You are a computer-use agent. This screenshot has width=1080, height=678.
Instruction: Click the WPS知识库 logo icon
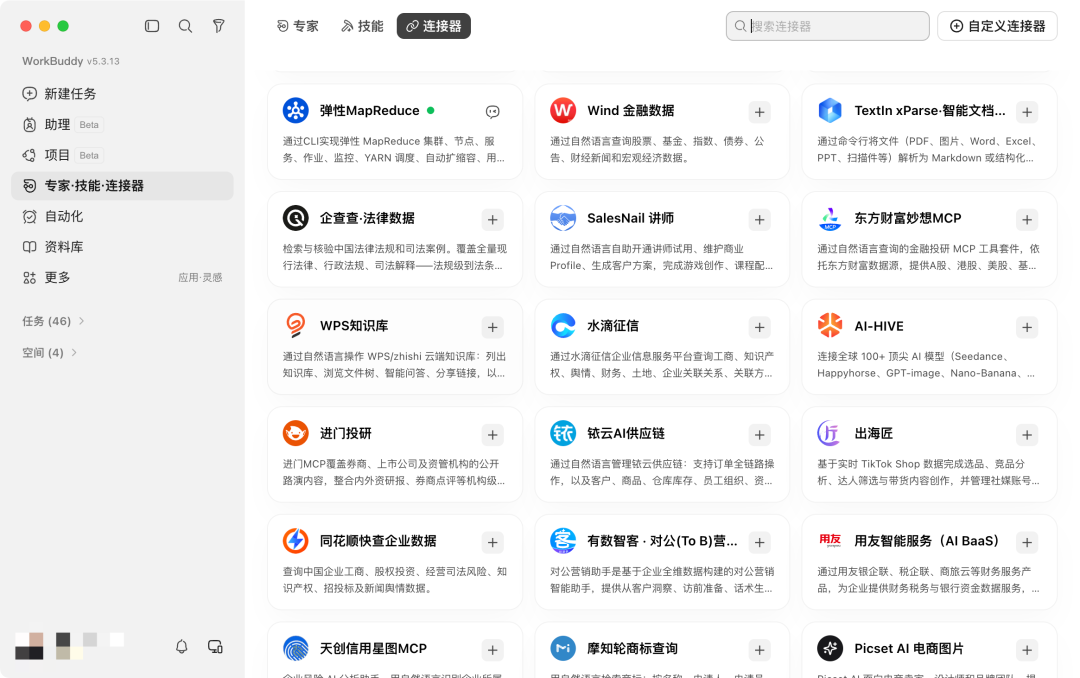point(295,325)
